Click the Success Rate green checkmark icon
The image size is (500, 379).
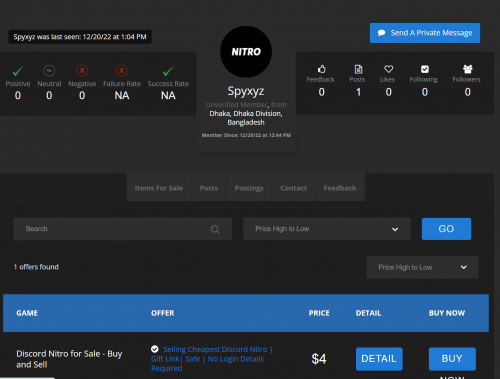(168, 71)
